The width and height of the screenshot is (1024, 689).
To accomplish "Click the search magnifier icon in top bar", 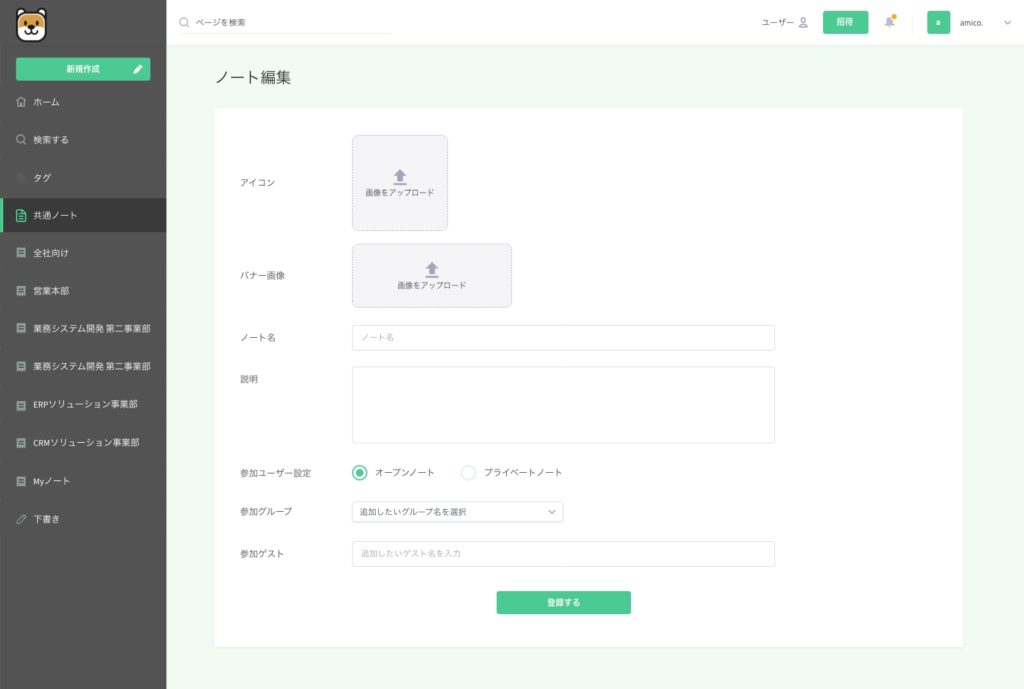I will 184,22.
